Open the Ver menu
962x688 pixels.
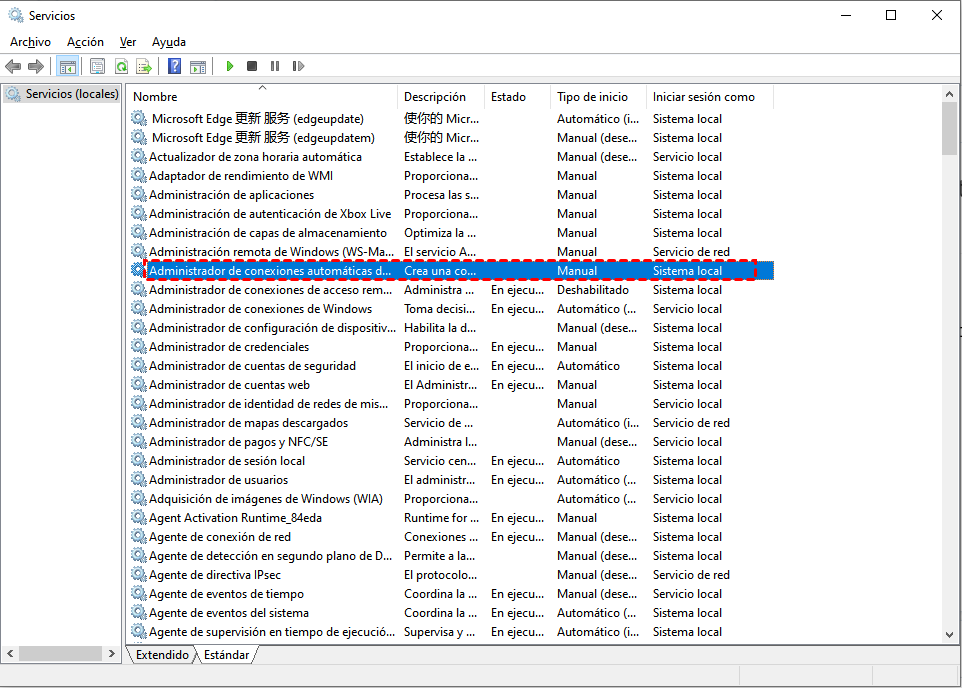128,42
